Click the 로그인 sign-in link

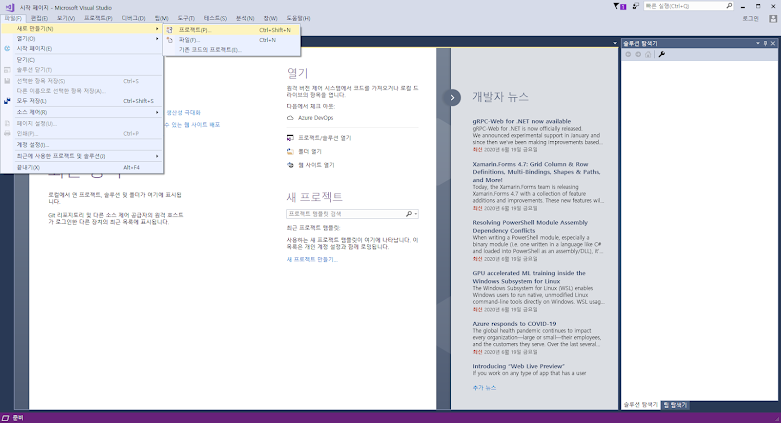[x=750, y=18]
